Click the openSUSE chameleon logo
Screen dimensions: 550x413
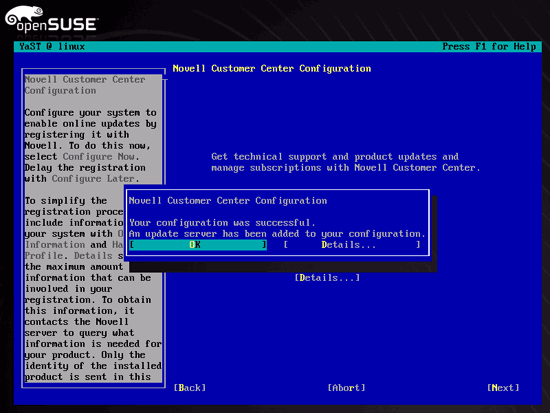[24, 17]
